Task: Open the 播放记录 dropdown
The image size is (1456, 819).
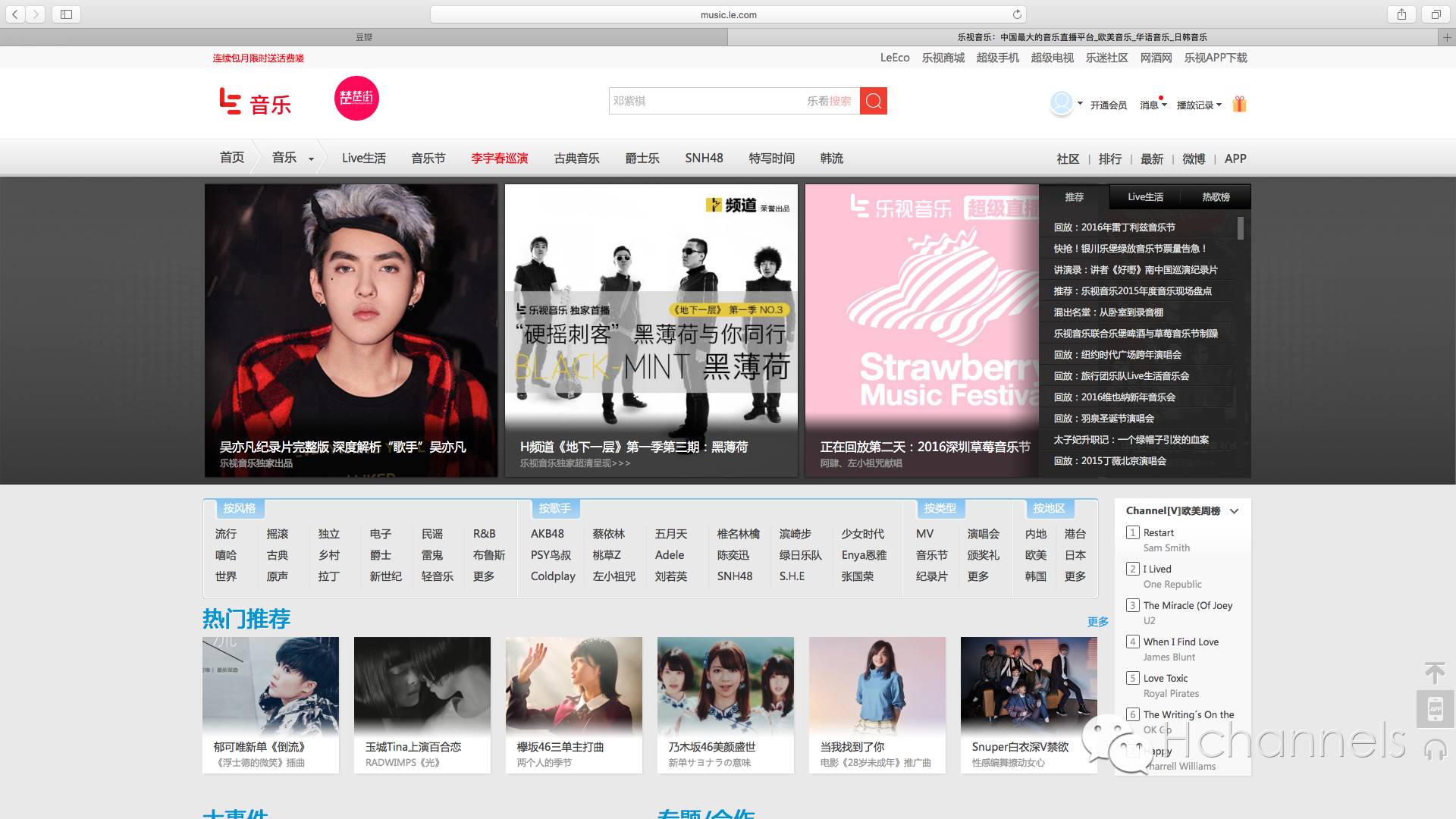Action: (x=1199, y=105)
